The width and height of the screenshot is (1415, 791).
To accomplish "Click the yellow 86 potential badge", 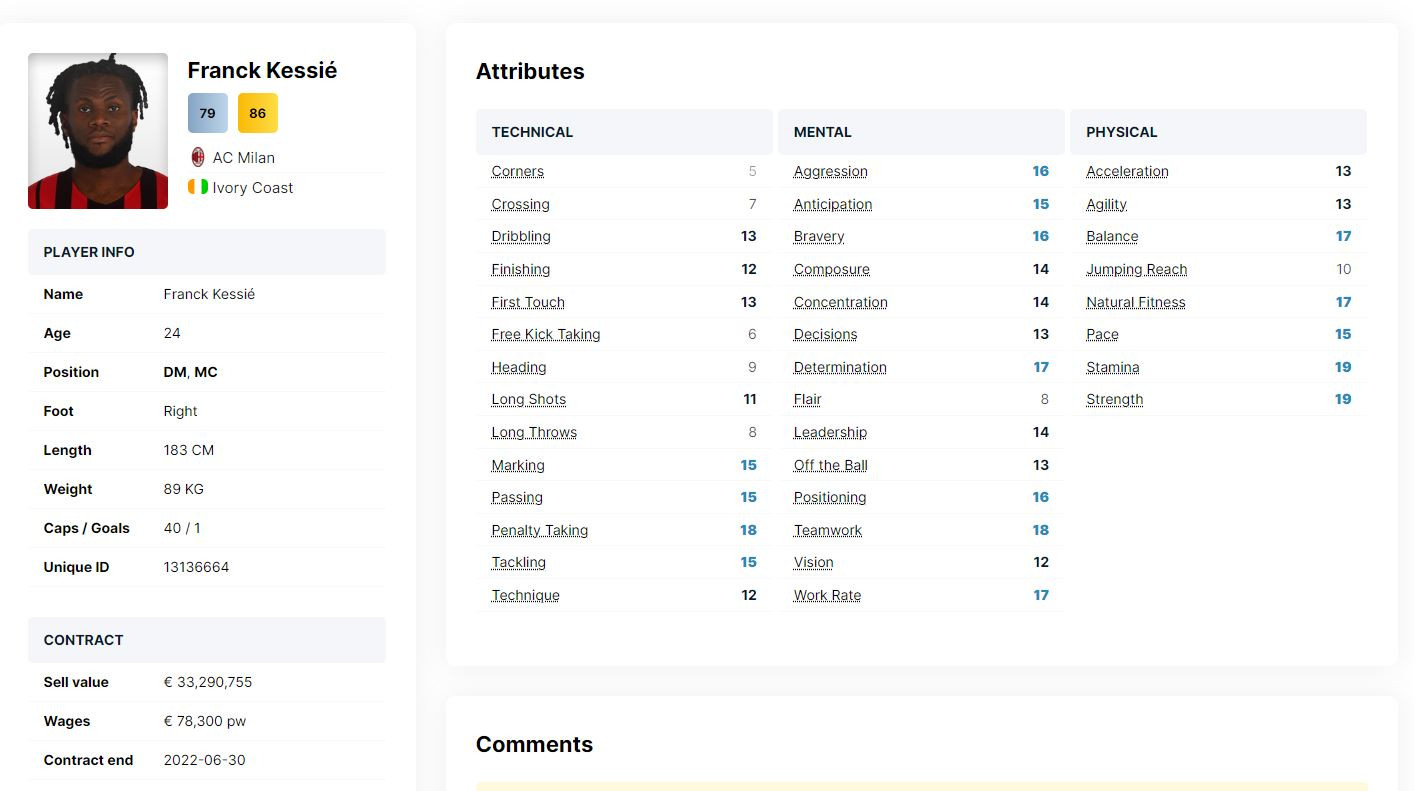I will 257,113.
